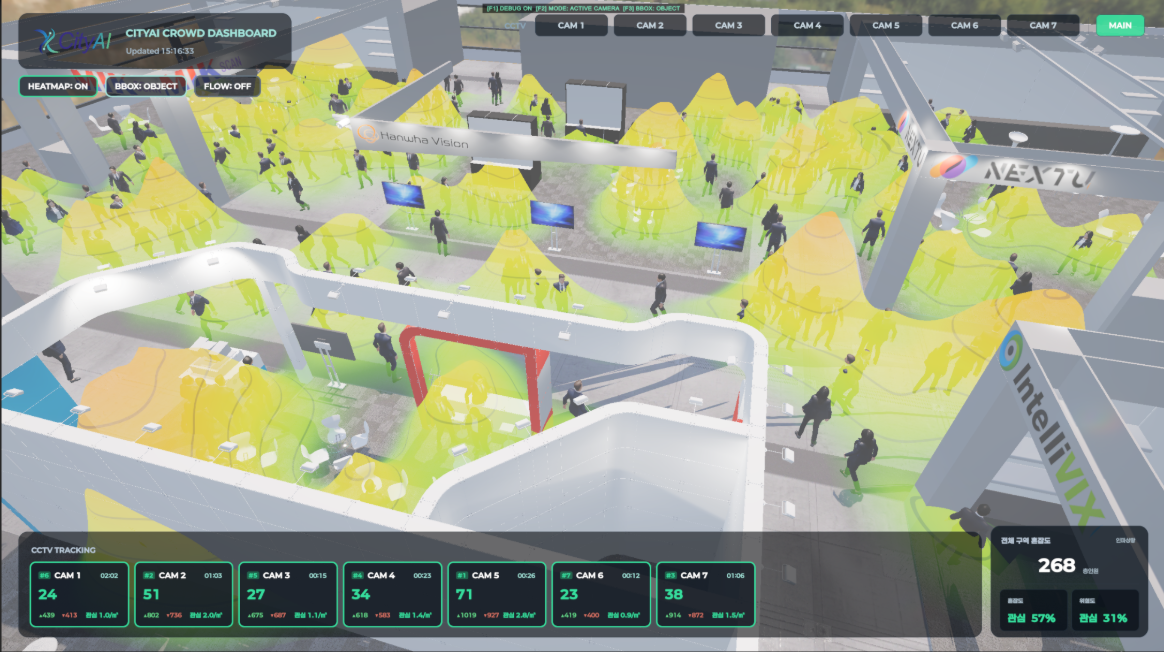Select the MAIN camera tab
The height and width of the screenshot is (652, 1164).
coord(1119,25)
